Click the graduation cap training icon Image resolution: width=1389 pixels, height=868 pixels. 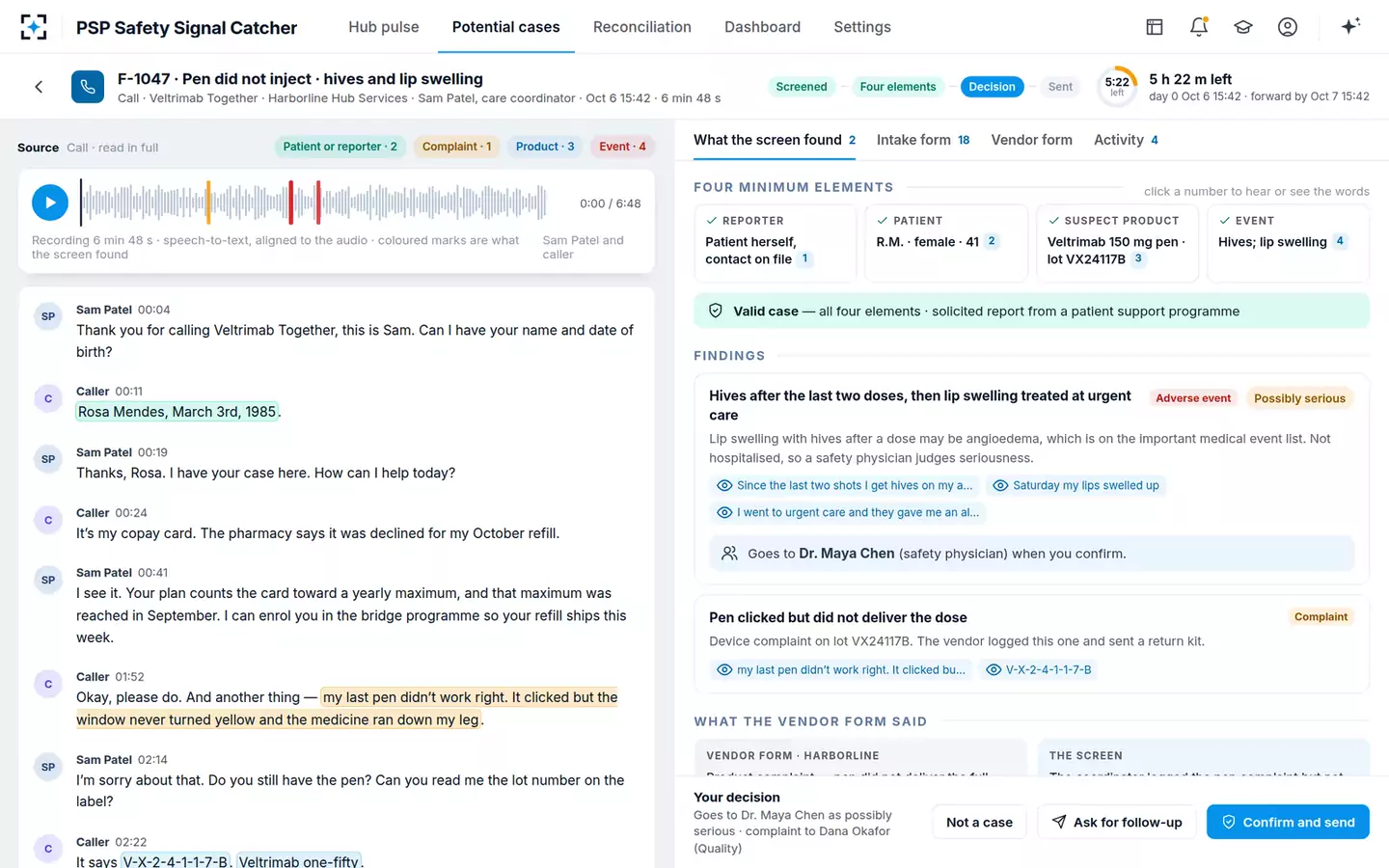1243,27
